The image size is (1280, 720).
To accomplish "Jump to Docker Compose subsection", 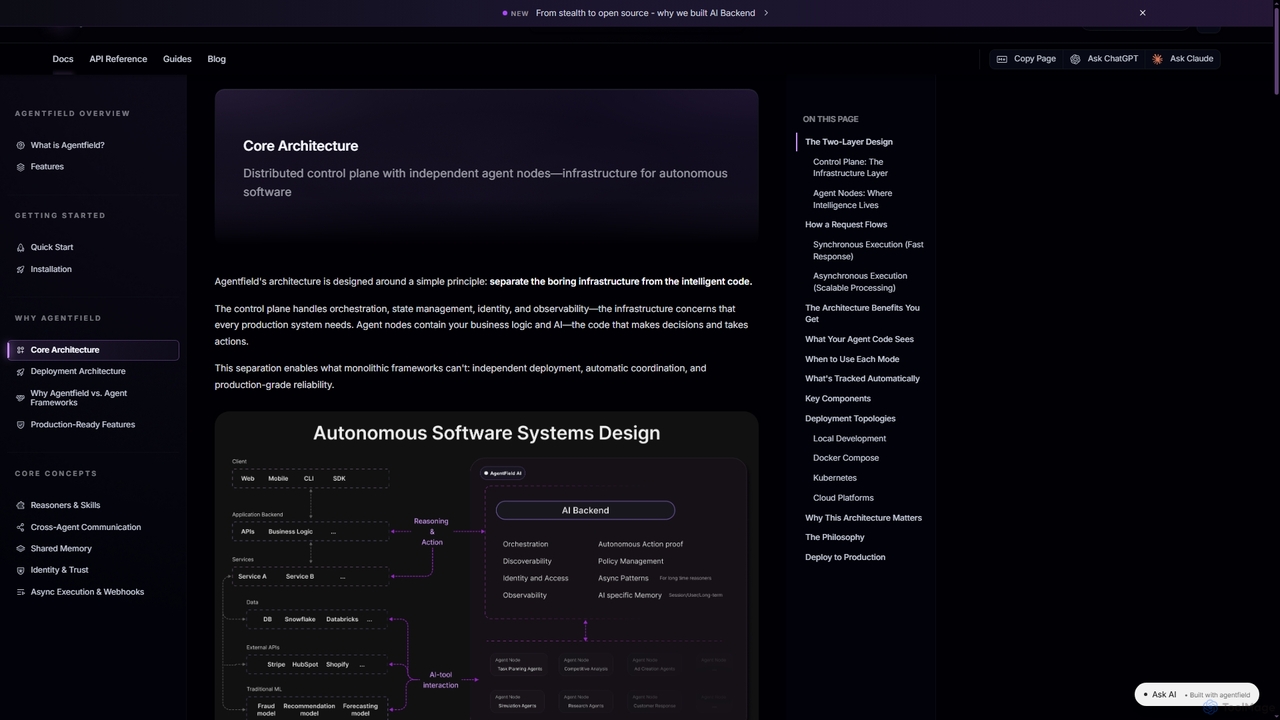I will [x=846, y=458].
